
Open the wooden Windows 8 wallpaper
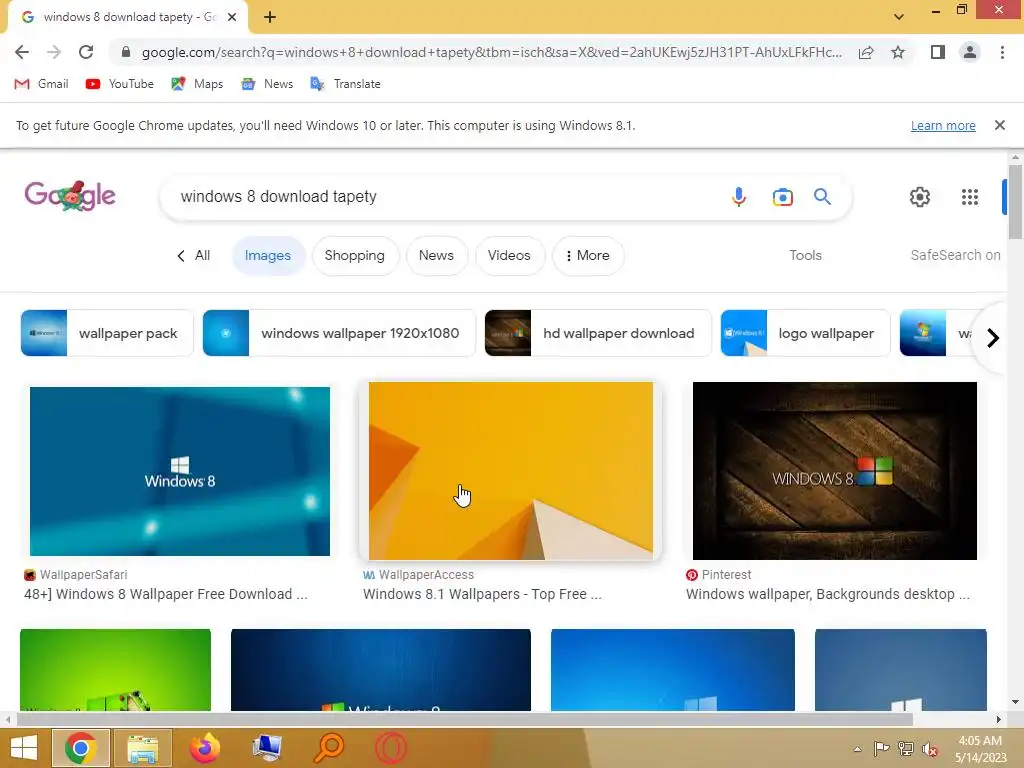(x=835, y=471)
